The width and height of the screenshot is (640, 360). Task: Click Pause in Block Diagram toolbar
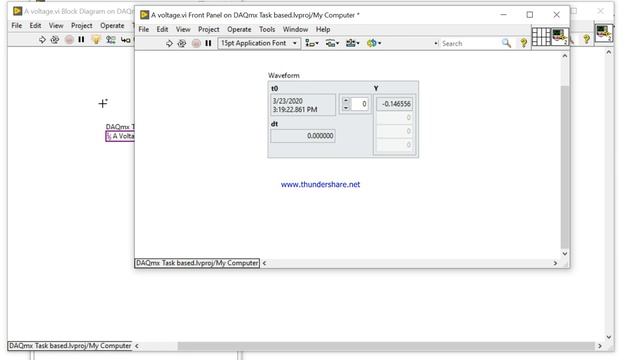[81, 40]
